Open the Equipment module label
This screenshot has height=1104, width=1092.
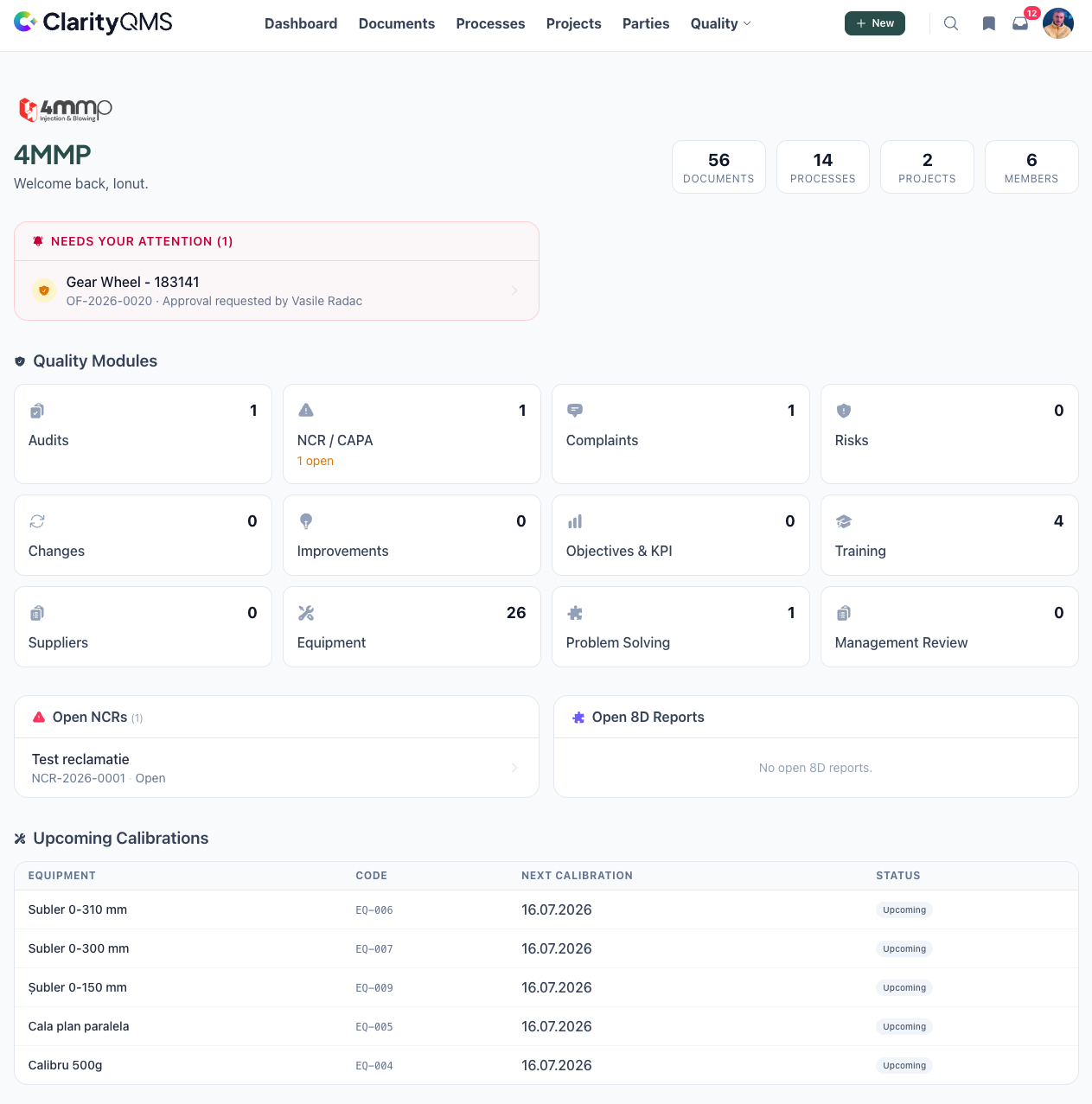pyautogui.click(x=331, y=642)
